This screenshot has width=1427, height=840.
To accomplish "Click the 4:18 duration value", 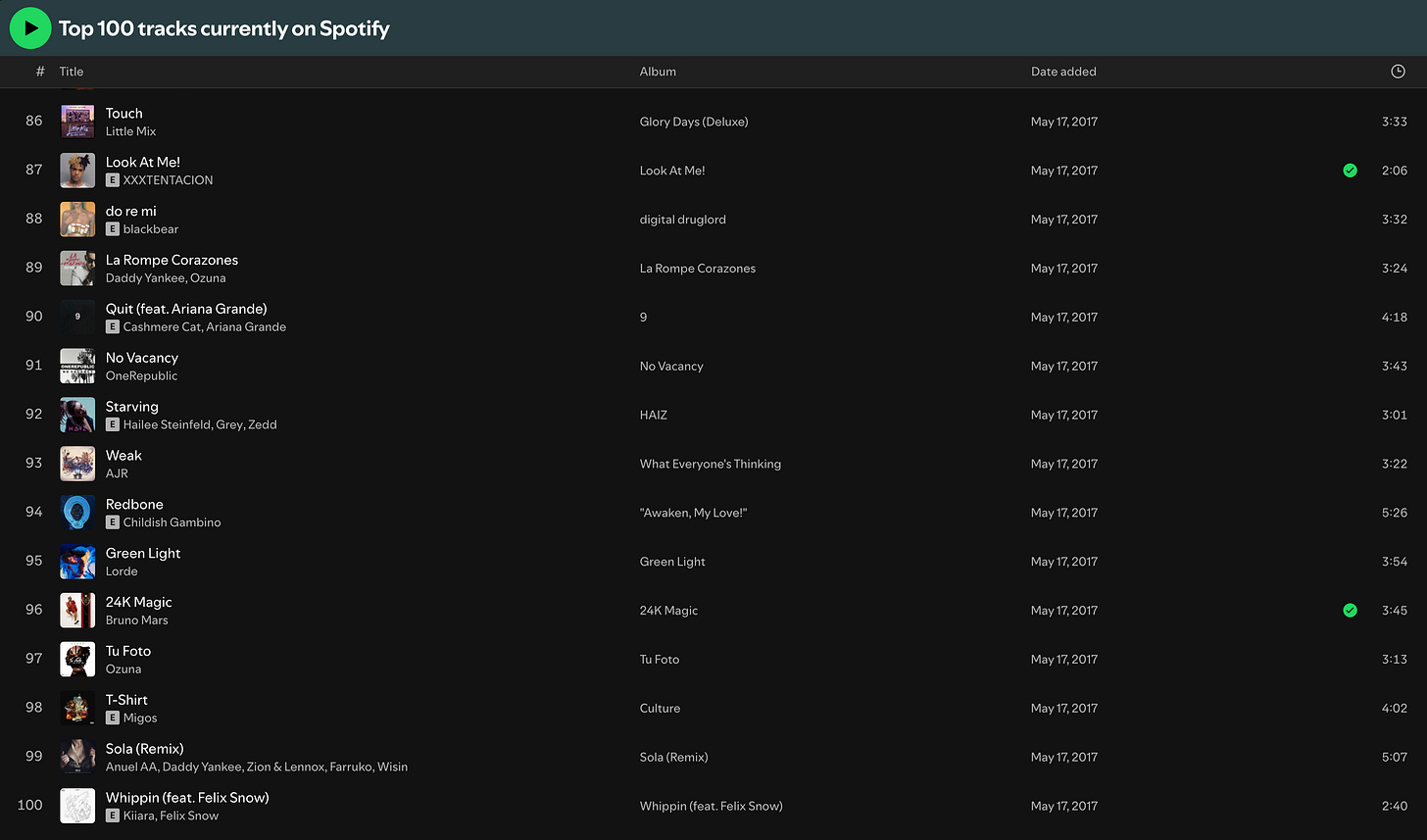I will 1394,318.
